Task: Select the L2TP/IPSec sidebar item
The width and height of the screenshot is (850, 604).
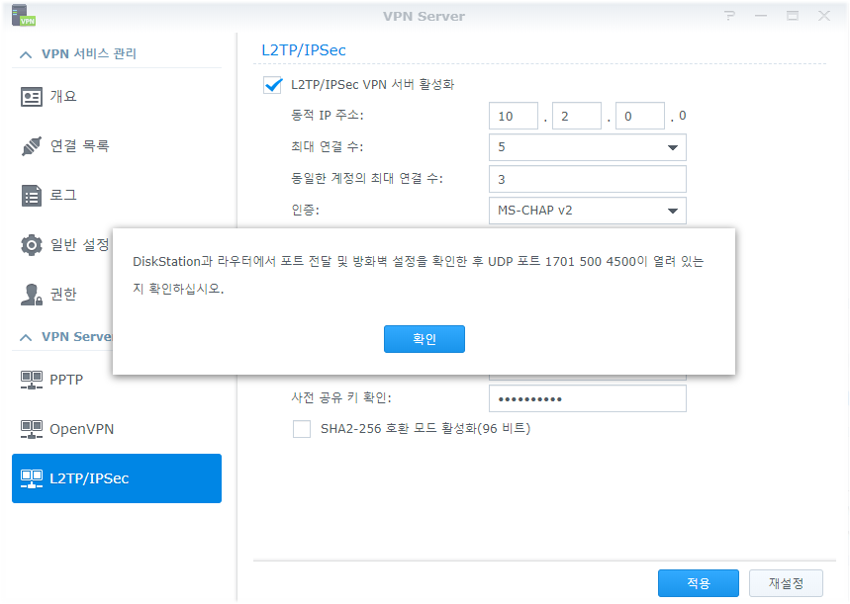Action: [117, 478]
